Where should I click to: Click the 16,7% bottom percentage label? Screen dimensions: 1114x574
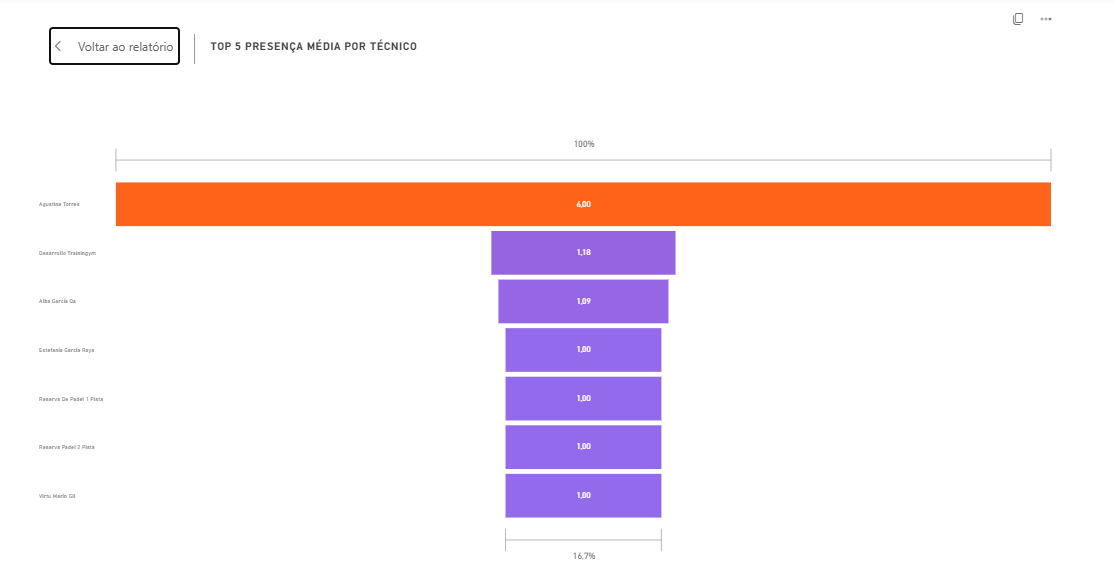(584, 556)
